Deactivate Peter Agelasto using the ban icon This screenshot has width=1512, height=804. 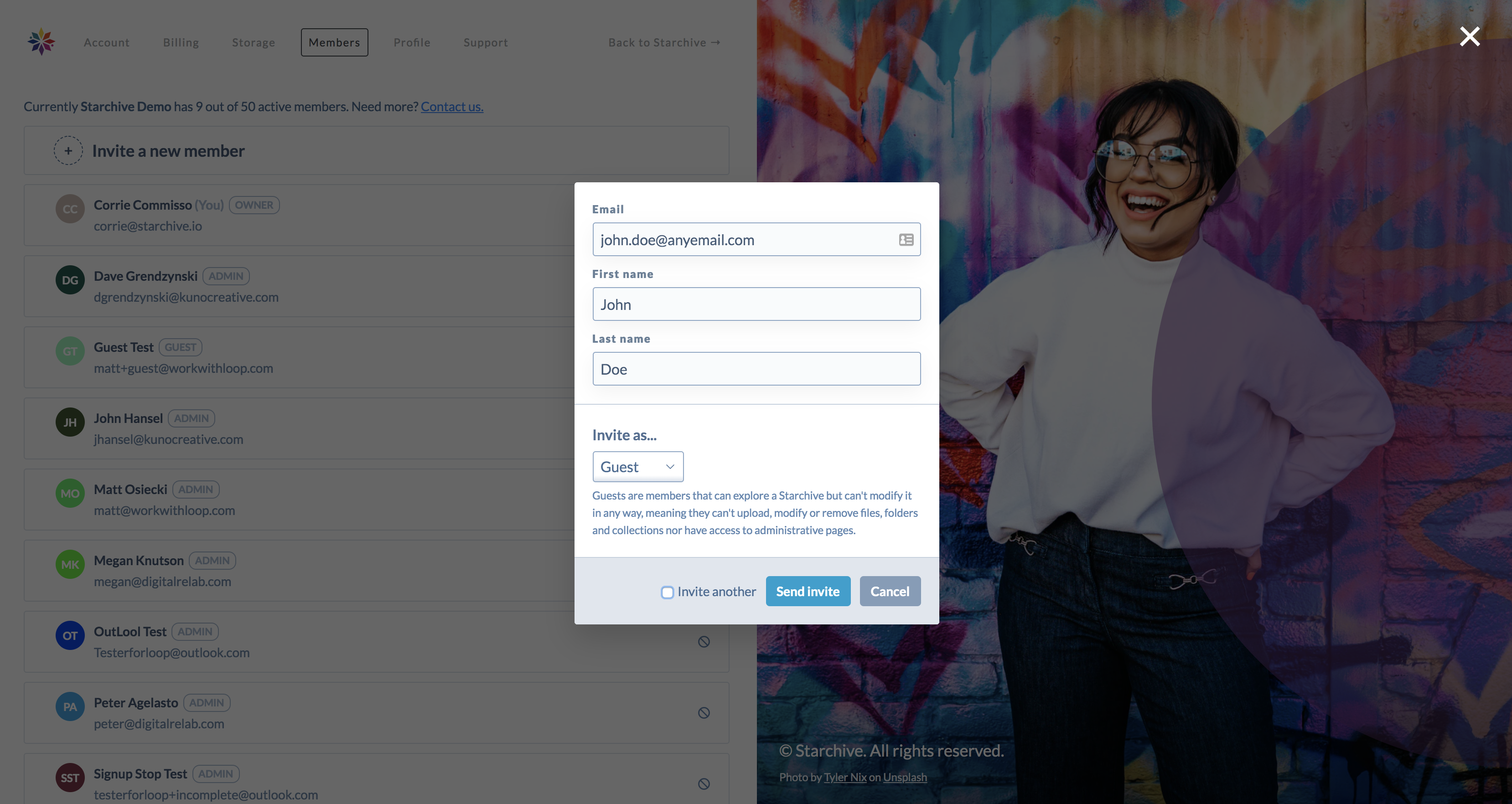click(x=704, y=713)
